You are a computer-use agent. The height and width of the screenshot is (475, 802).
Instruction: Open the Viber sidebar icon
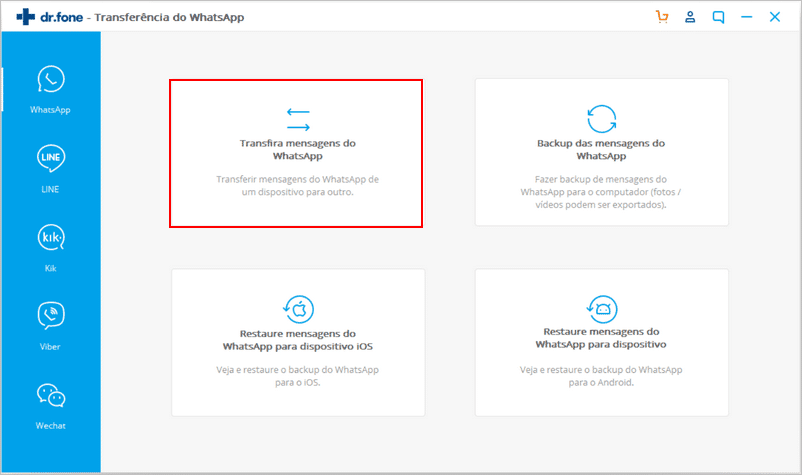(51, 315)
